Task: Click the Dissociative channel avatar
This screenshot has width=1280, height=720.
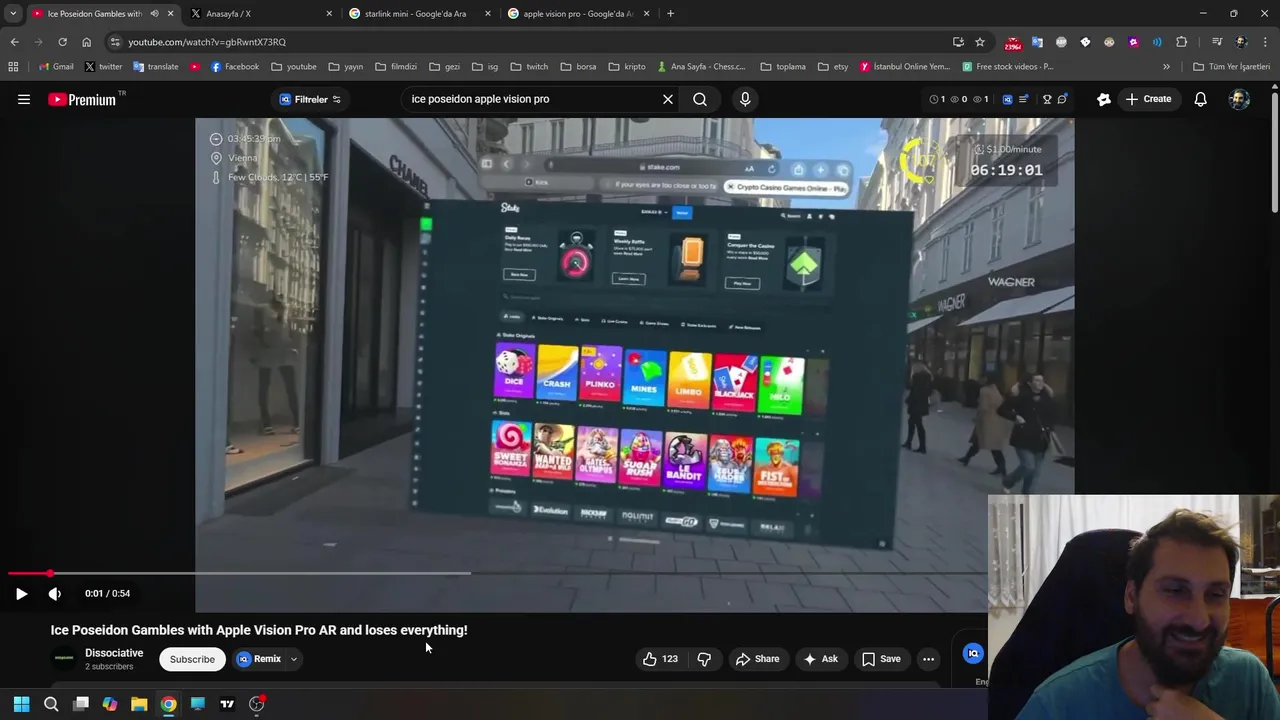Action: (64, 658)
